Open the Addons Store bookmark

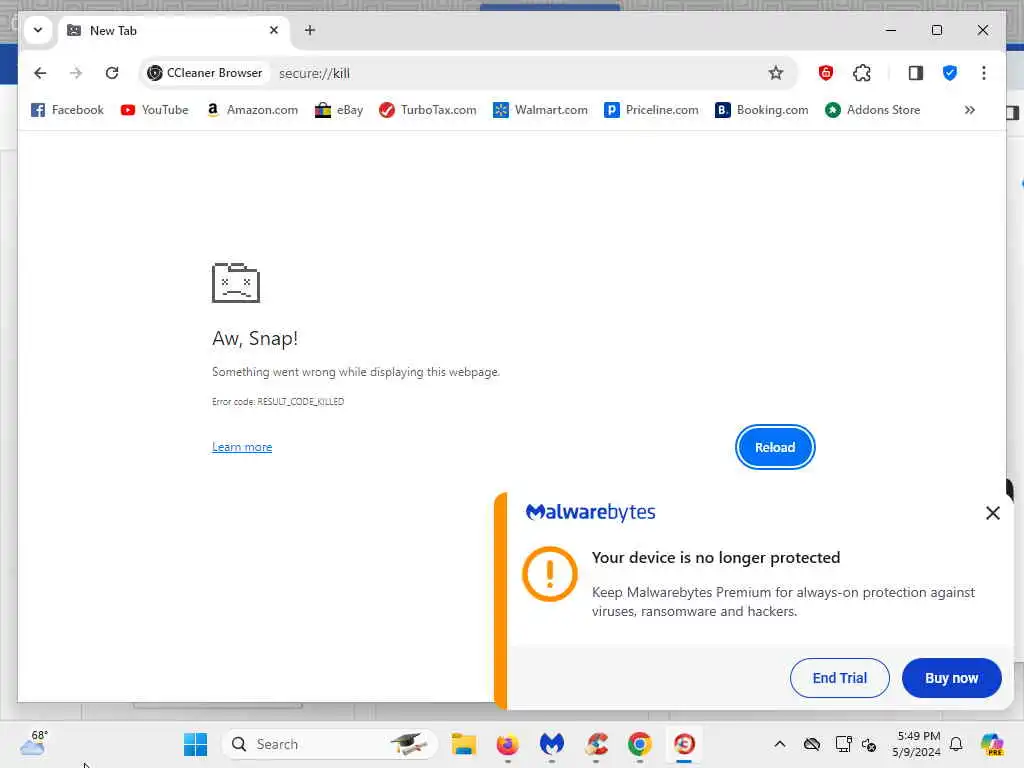click(872, 110)
